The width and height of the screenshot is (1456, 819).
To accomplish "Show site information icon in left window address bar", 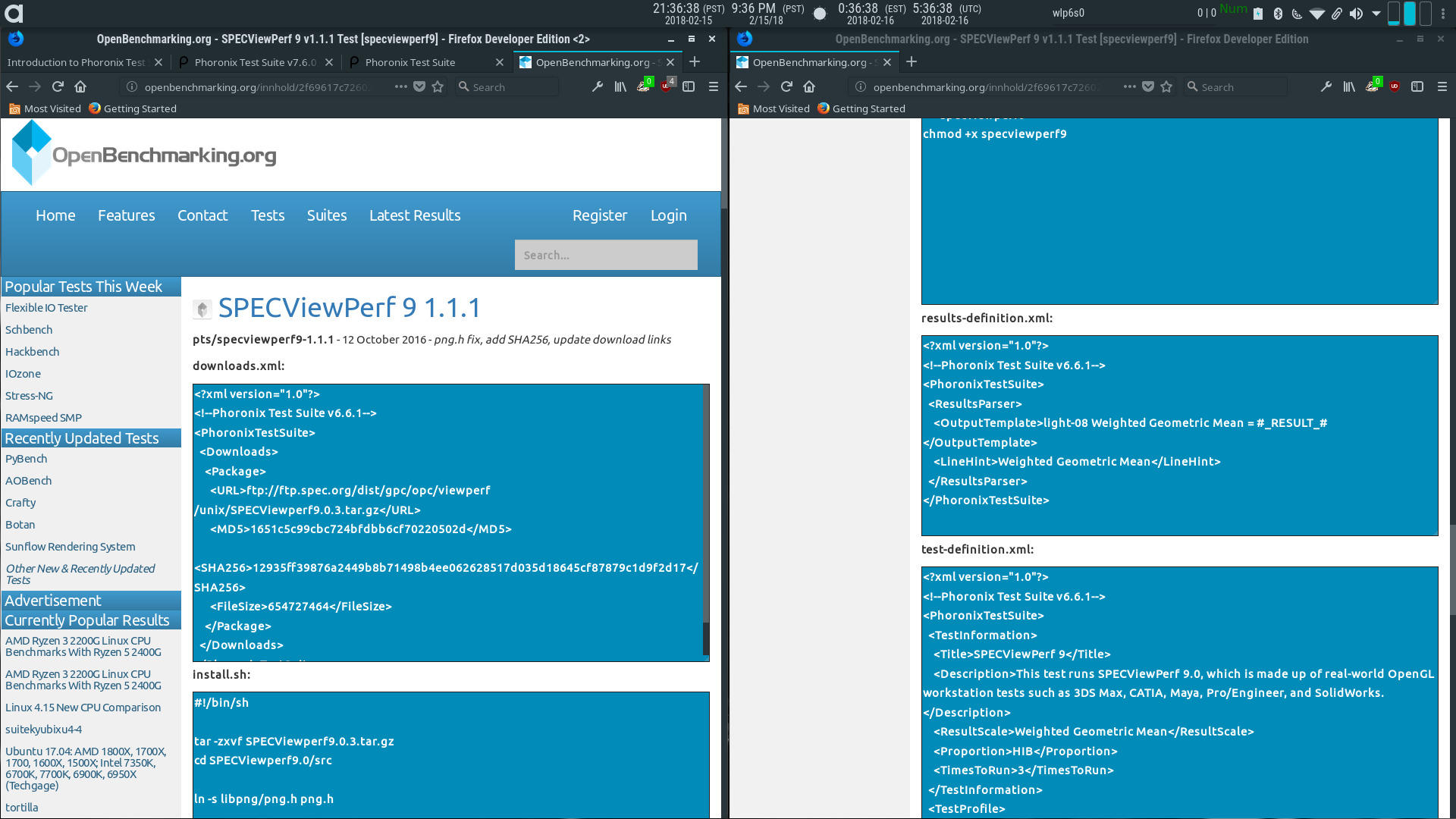I will (x=131, y=87).
